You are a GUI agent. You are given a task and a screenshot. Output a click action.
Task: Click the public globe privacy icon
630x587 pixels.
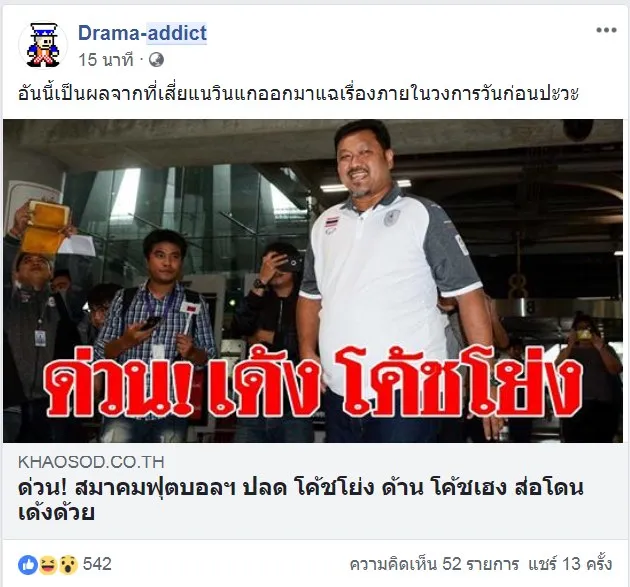[x=156, y=60]
